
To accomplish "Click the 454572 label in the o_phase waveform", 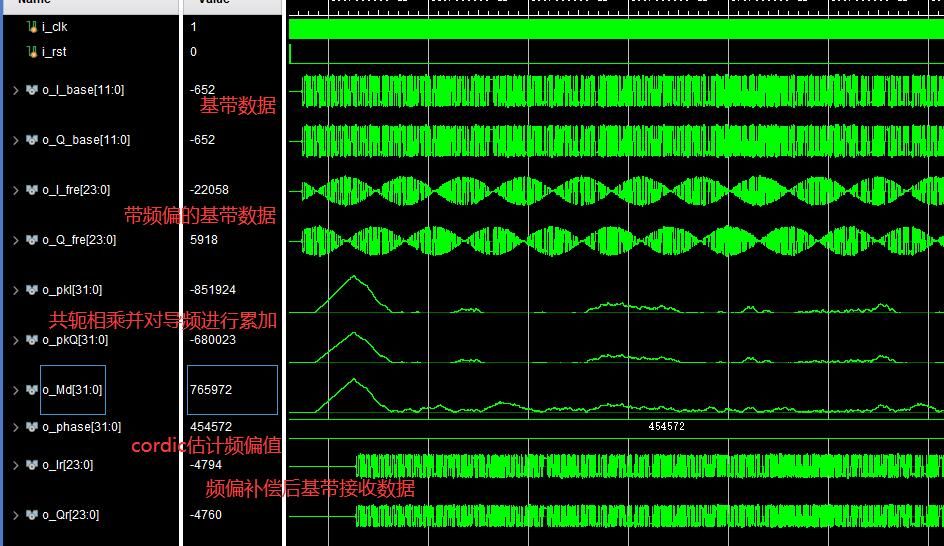I will (x=666, y=426).
